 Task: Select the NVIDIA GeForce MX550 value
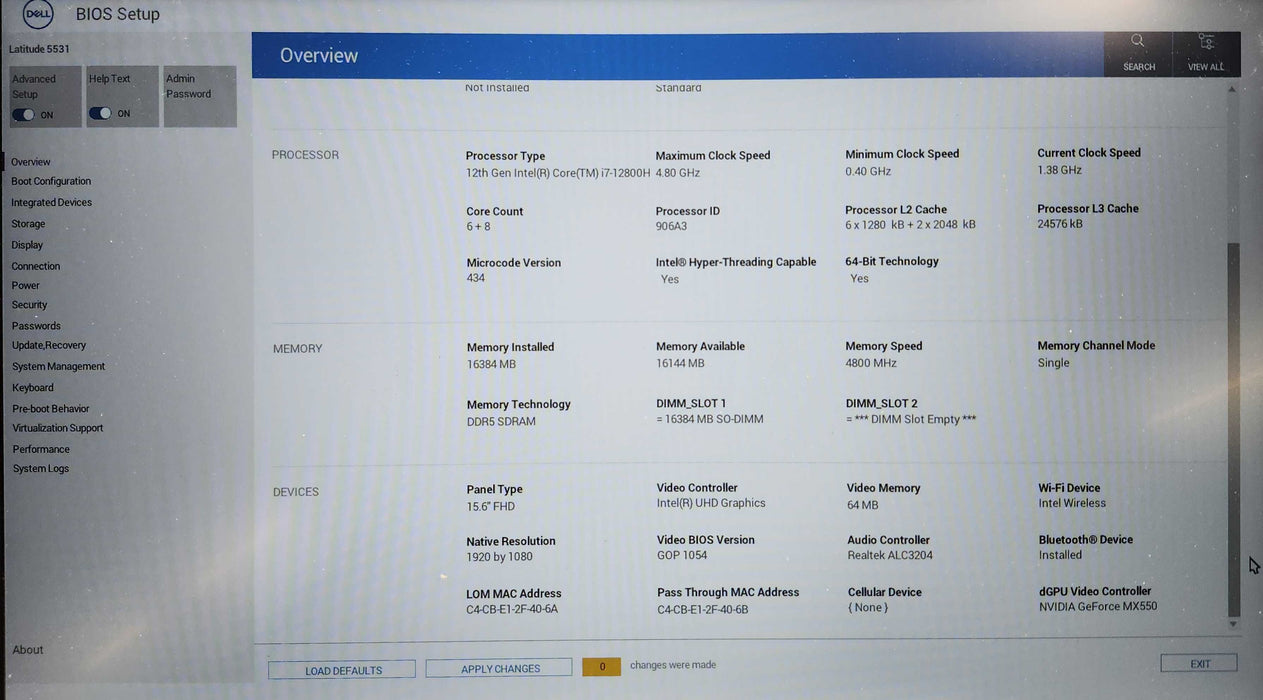tap(1098, 606)
